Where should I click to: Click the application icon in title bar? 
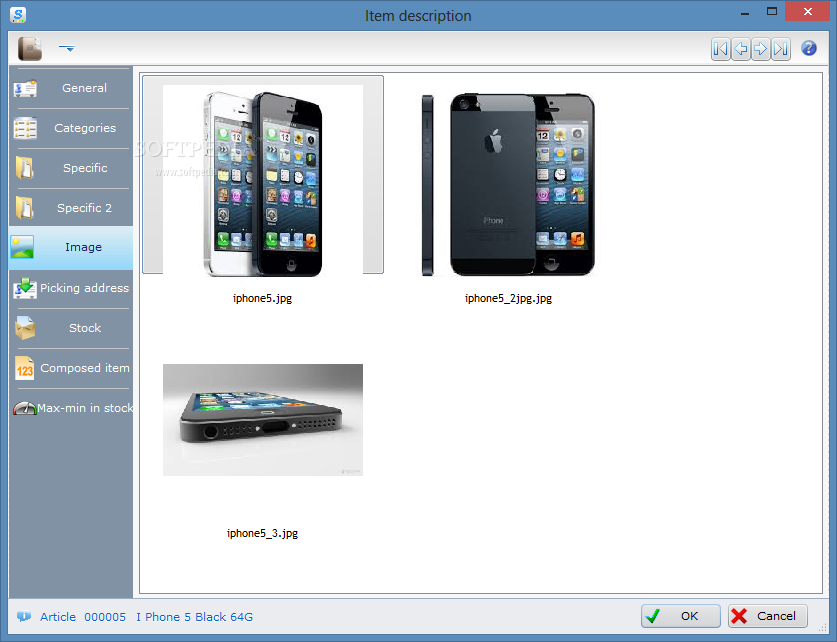(18, 15)
